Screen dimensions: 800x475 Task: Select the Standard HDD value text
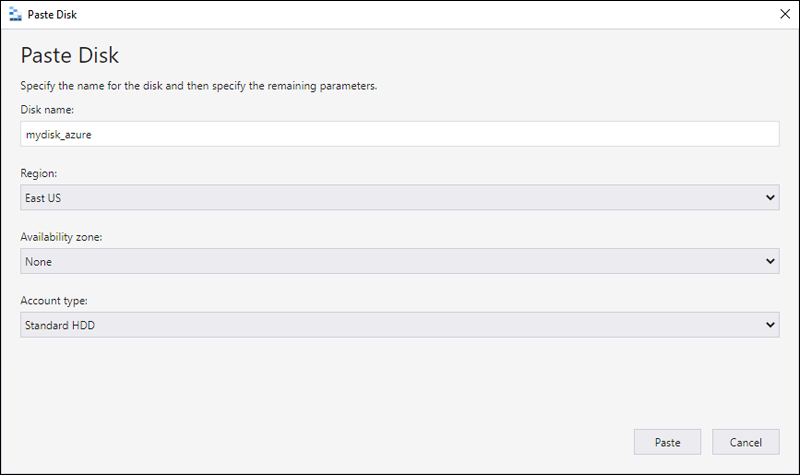[x=59, y=325]
